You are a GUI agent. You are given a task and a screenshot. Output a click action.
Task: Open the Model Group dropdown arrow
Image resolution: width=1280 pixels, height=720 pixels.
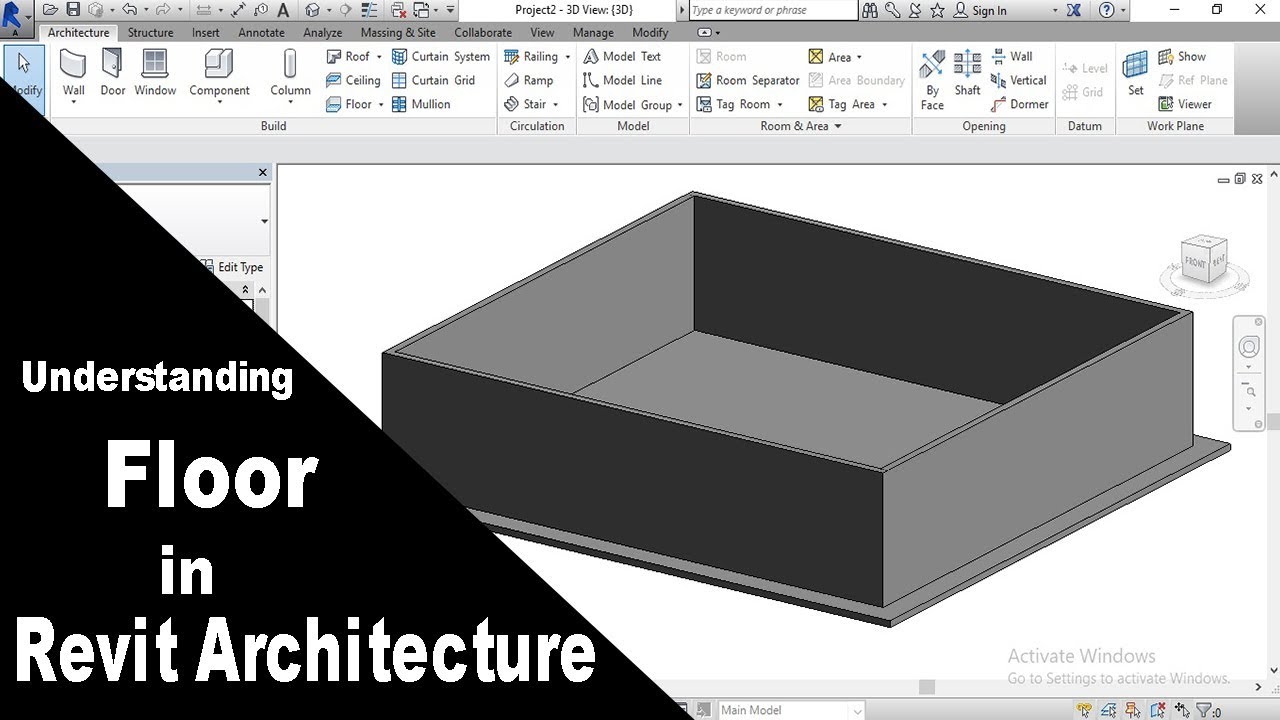pyautogui.click(x=680, y=104)
